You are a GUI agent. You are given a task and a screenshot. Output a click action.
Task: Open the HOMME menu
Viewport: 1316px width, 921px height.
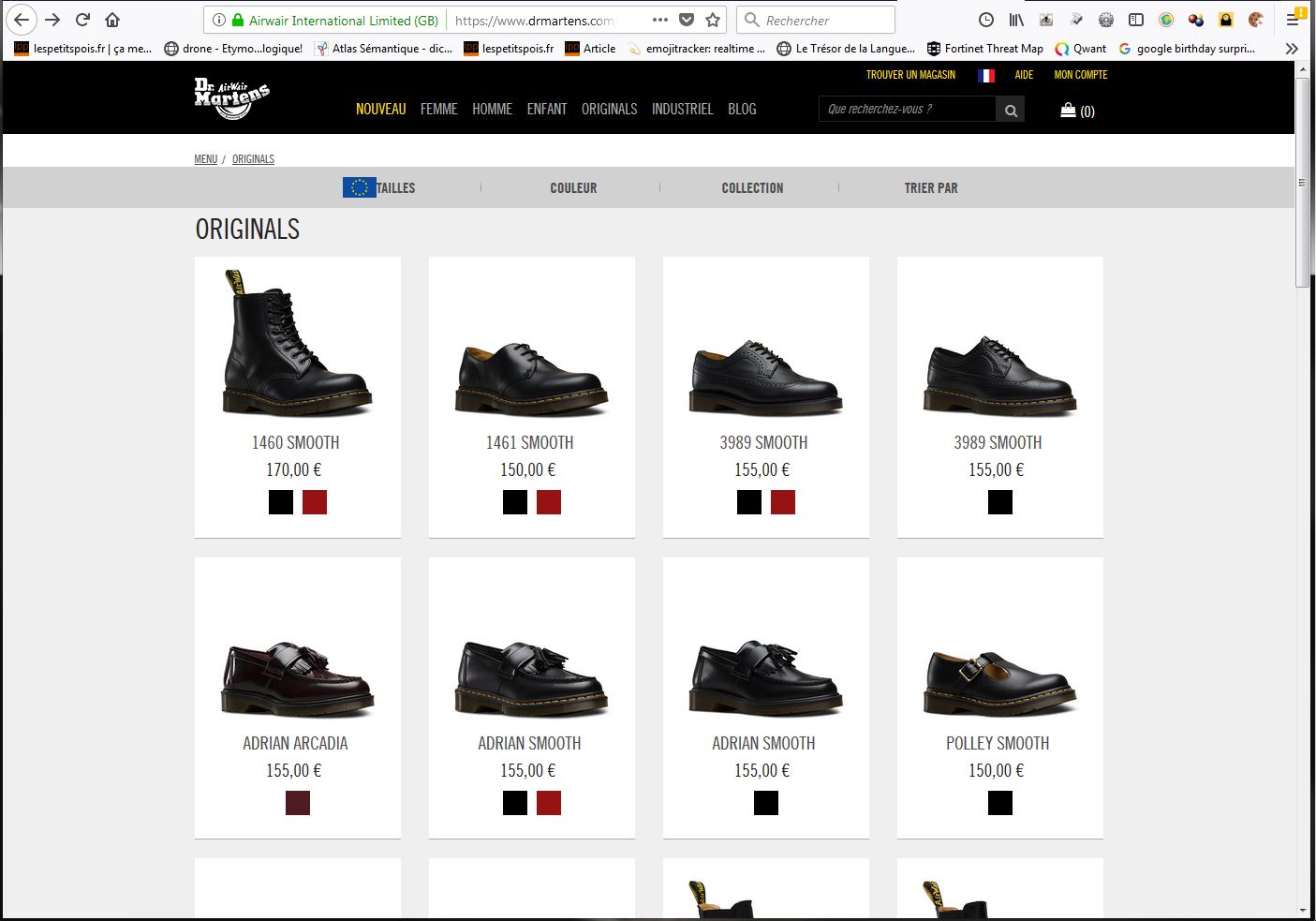[493, 110]
